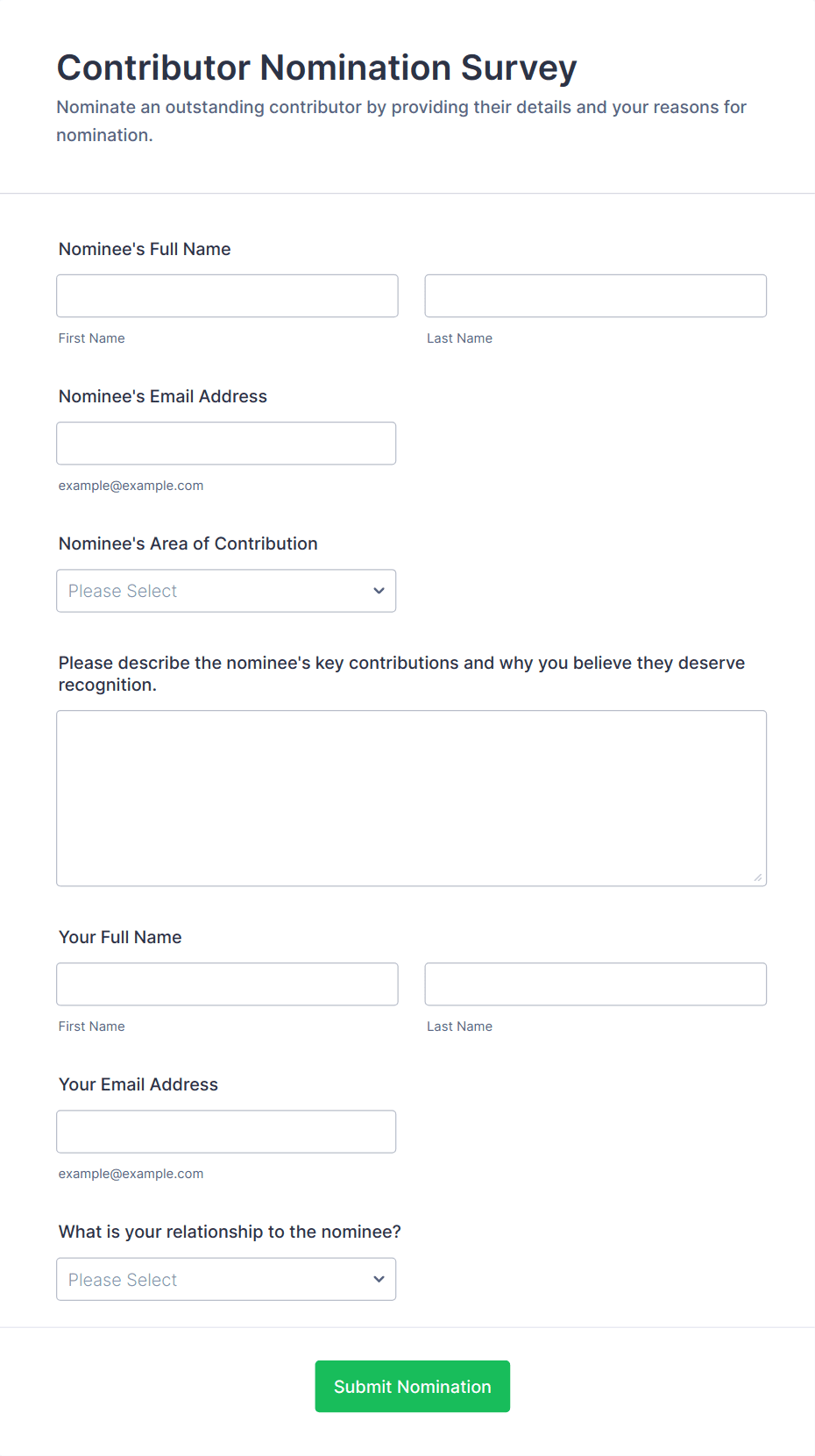Click the "What is your relationship to the nominee?" label
815x1456 pixels.
pyautogui.click(x=230, y=1232)
